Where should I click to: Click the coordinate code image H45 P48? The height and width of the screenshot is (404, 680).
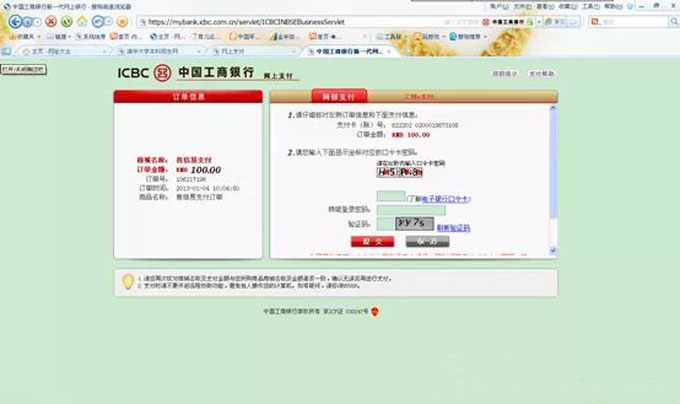point(399,173)
